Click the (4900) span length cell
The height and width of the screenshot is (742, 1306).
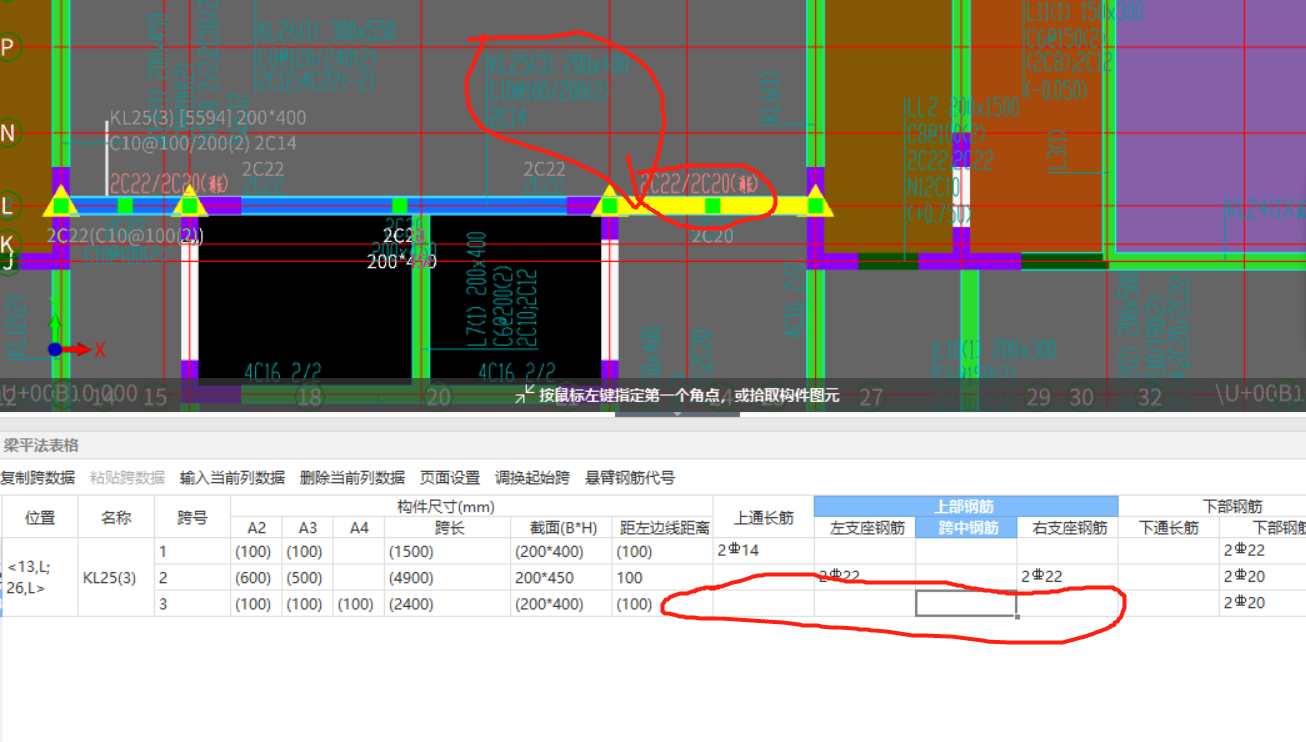448,577
